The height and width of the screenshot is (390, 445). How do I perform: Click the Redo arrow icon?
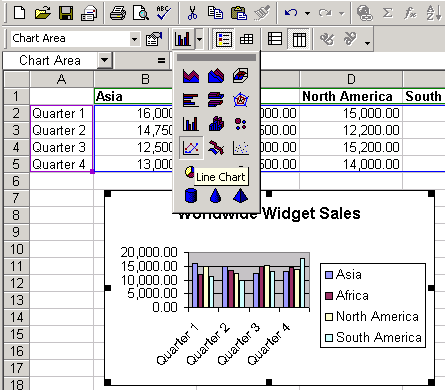[x=325, y=13]
